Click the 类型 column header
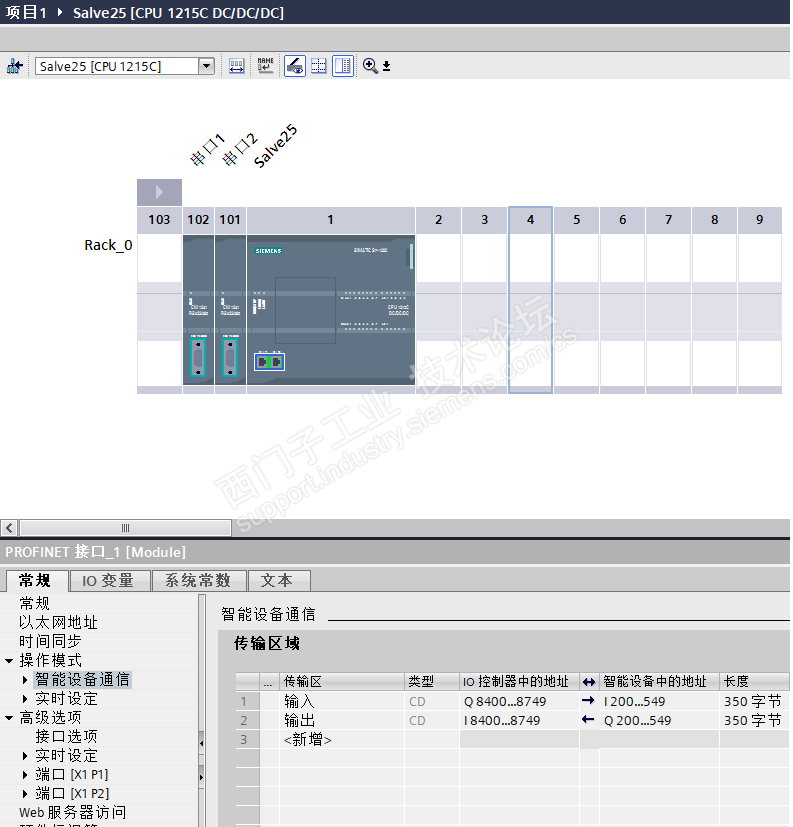 (x=432, y=681)
